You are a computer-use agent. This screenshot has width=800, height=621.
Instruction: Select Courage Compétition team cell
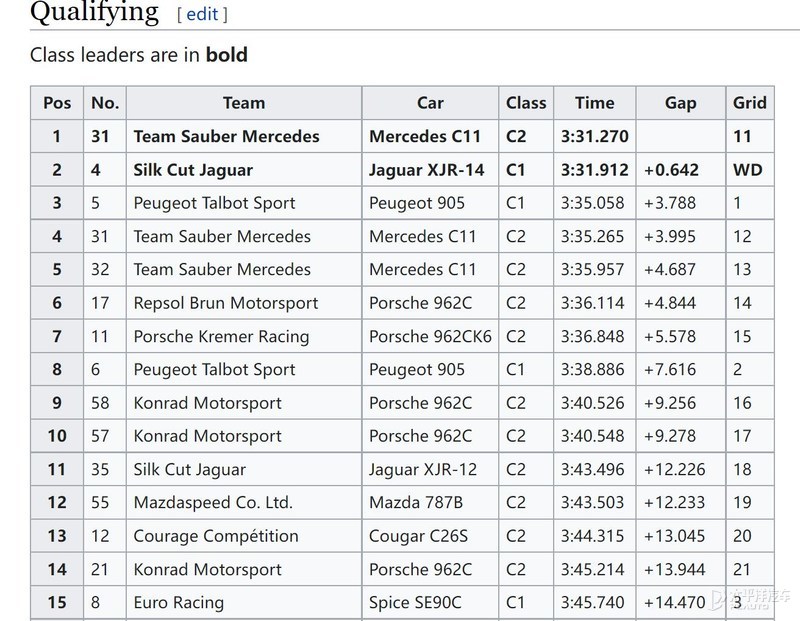pos(216,536)
